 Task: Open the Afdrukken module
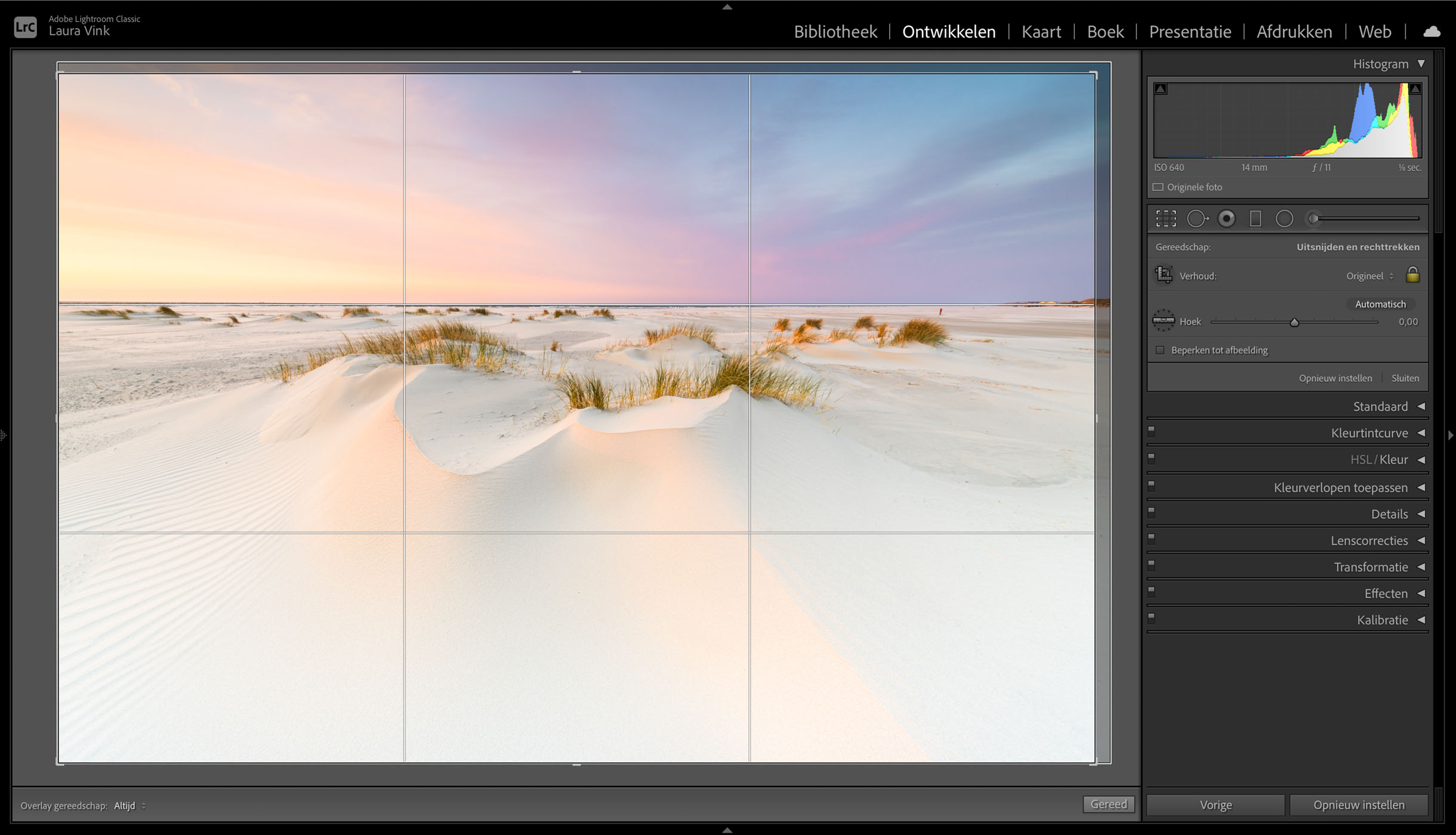1294,32
